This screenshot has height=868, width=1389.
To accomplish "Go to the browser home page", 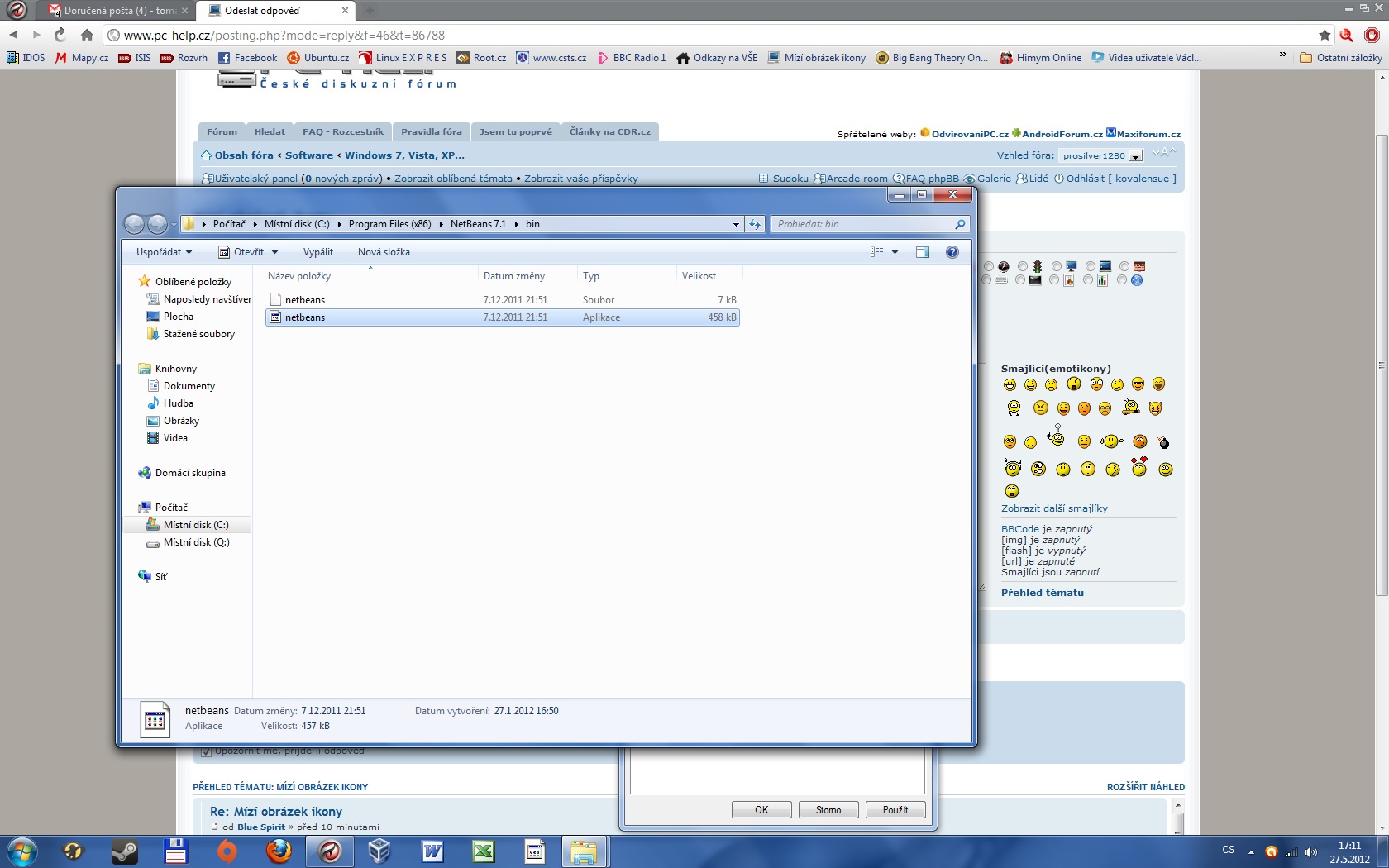I will coord(87,35).
